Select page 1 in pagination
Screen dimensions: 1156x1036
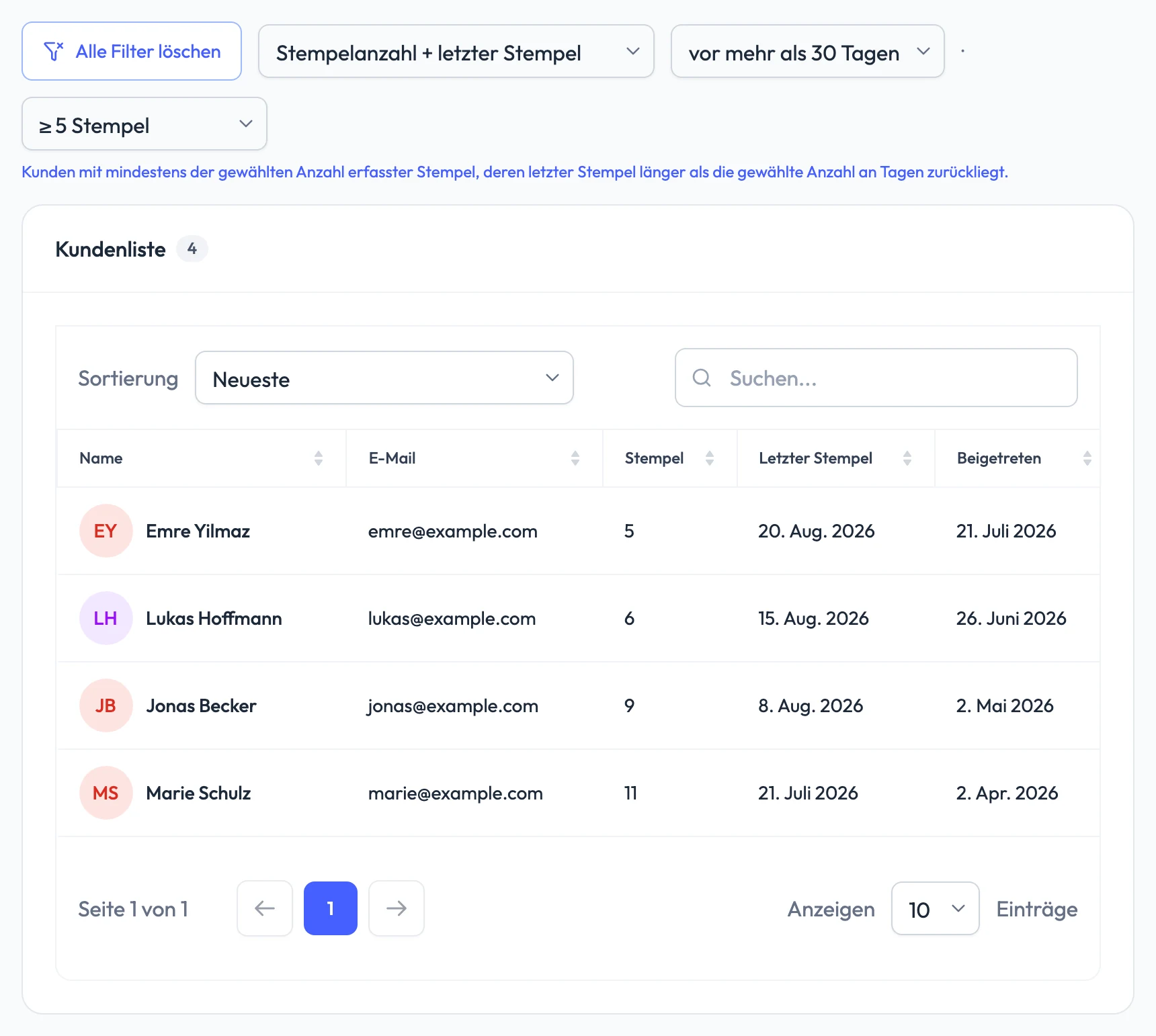tap(331, 908)
